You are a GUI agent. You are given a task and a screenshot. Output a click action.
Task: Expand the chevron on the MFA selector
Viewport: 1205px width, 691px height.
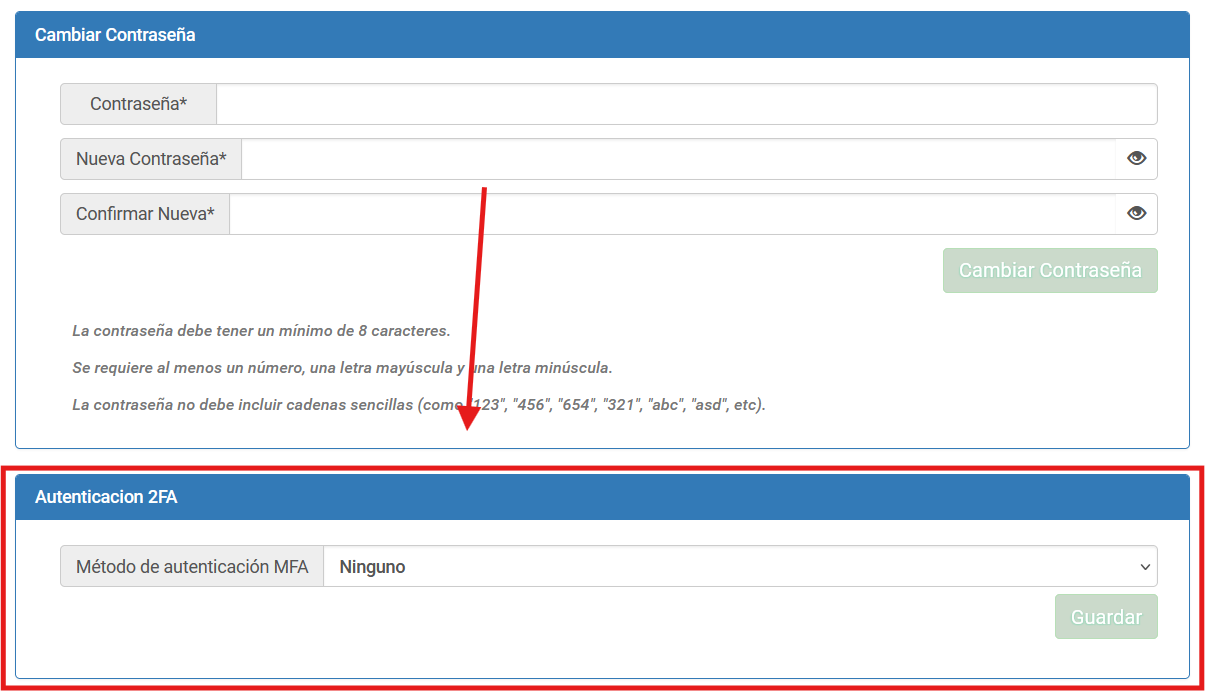click(1145, 567)
